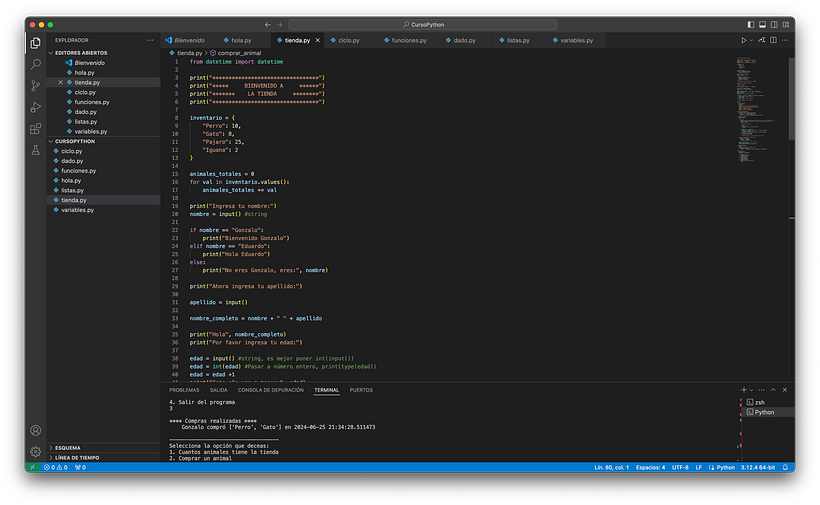Open the Run and Debug view
This screenshot has width=820, height=505.
pyautogui.click(x=36, y=107)
